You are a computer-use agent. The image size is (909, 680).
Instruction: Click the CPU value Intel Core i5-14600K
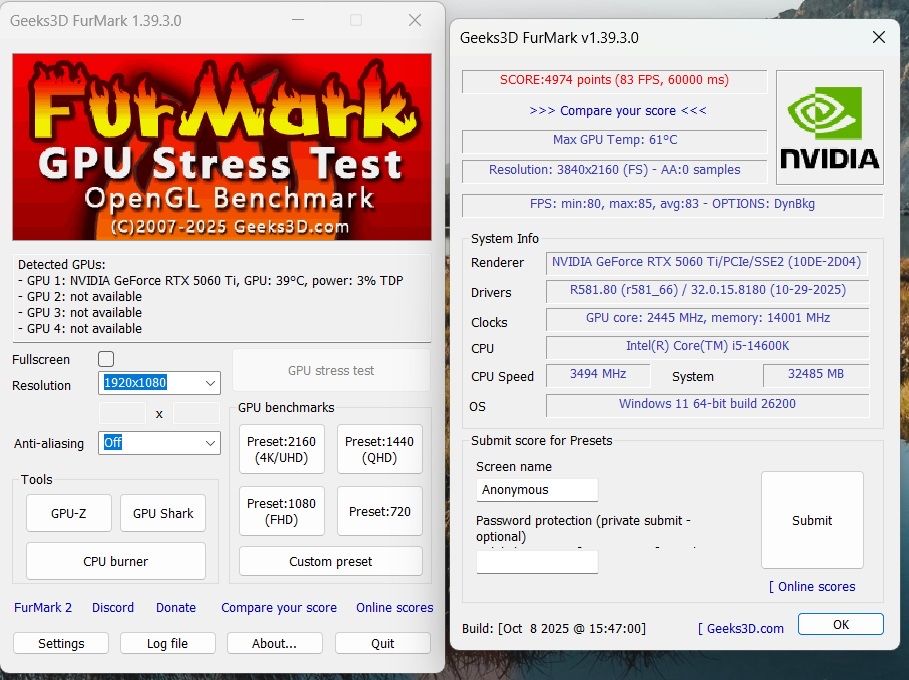click(707, 346)
